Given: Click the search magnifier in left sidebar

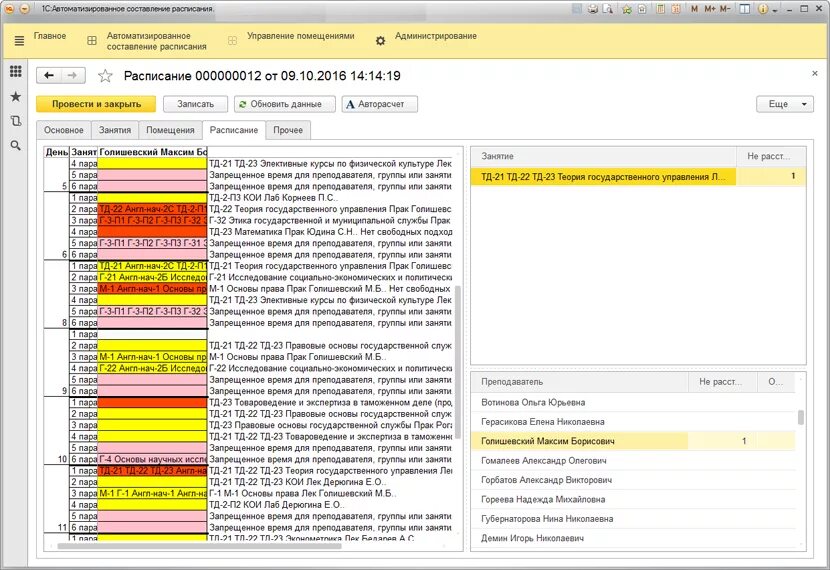Looking at the screenshot, I should click(16, 145).
